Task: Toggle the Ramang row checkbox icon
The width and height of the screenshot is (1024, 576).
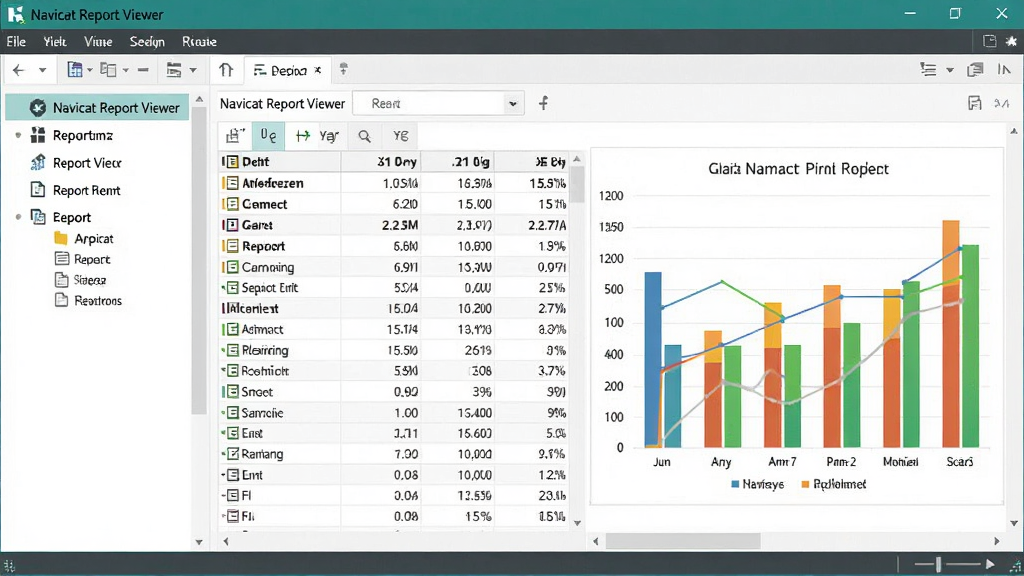Action: click(x=232, y=454)
